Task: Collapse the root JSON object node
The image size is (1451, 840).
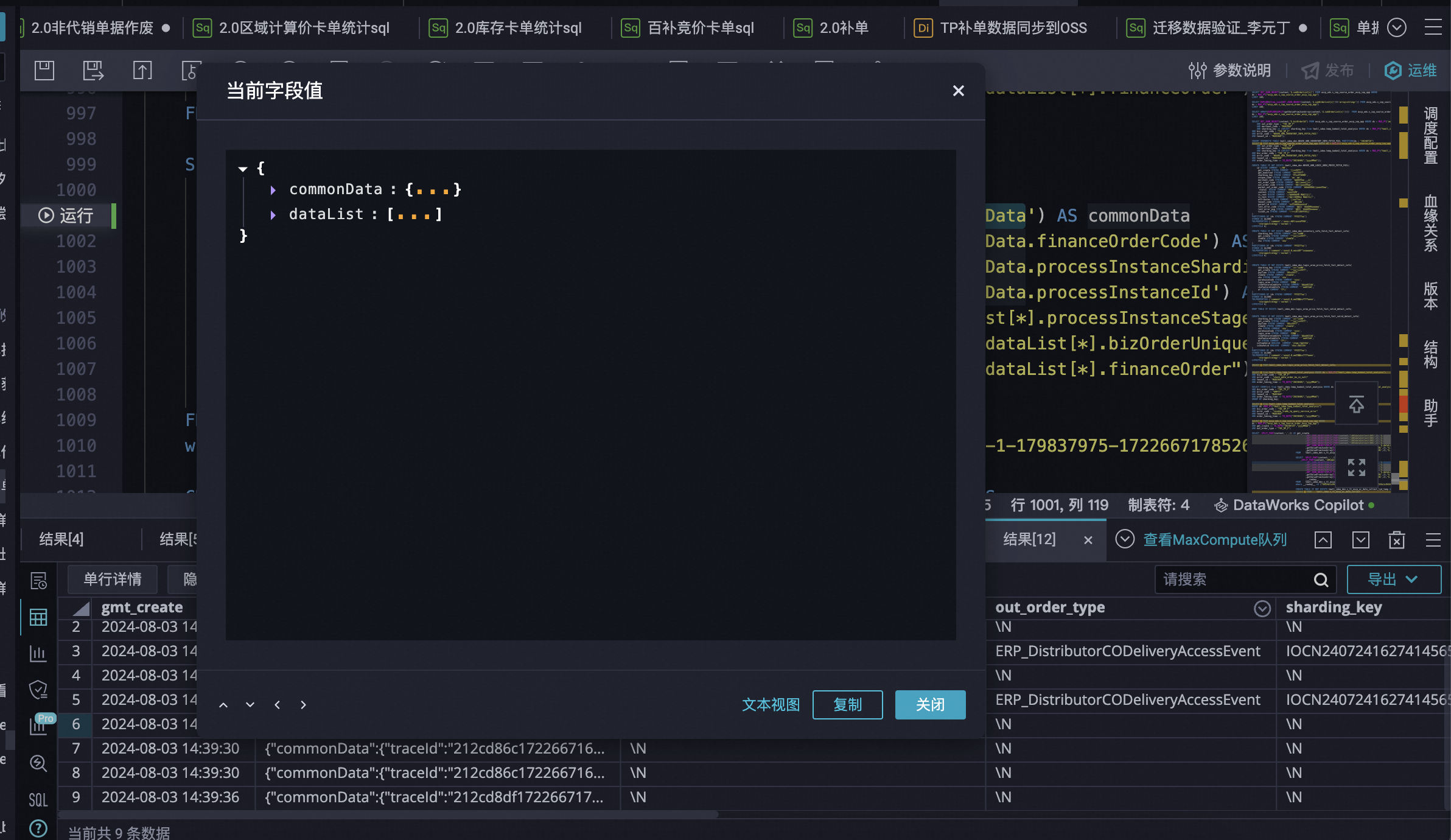Action: click(x=243, y=169)
